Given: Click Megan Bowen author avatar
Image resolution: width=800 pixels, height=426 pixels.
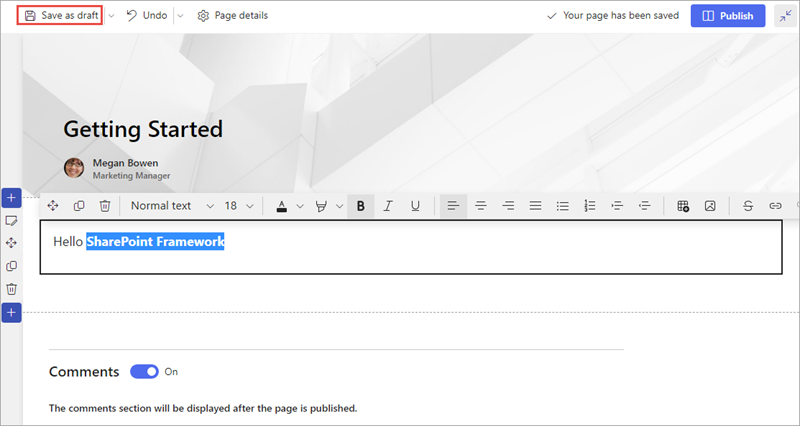Looking at the screenshot, I should tap(74, 167).
